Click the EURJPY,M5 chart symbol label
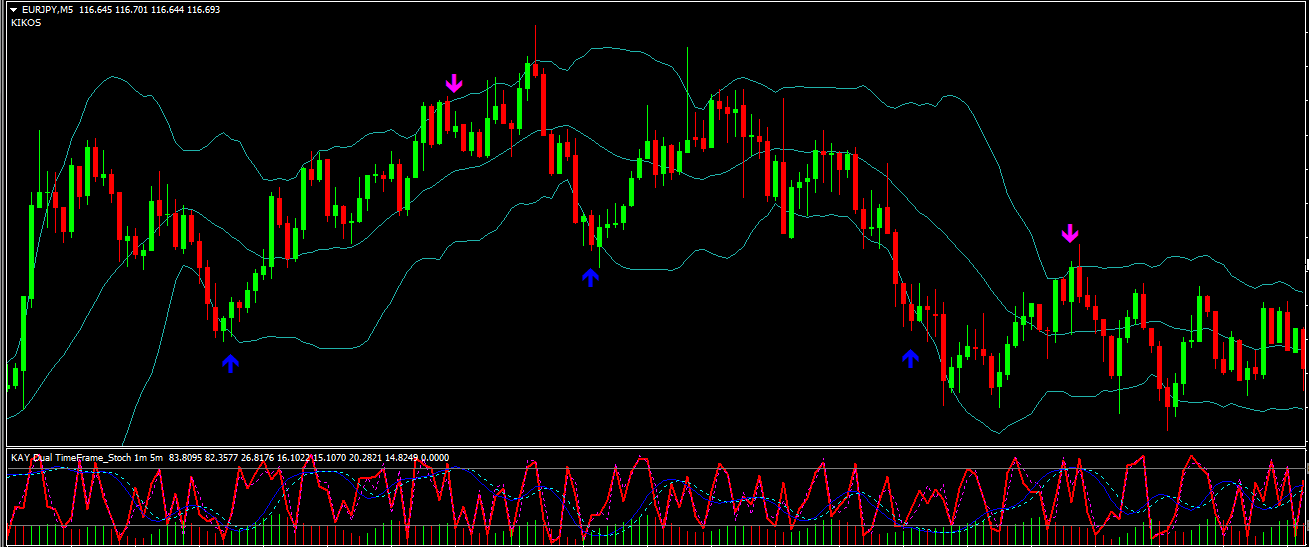Screen dimensions: 1309x547 (x=50, y=9)
